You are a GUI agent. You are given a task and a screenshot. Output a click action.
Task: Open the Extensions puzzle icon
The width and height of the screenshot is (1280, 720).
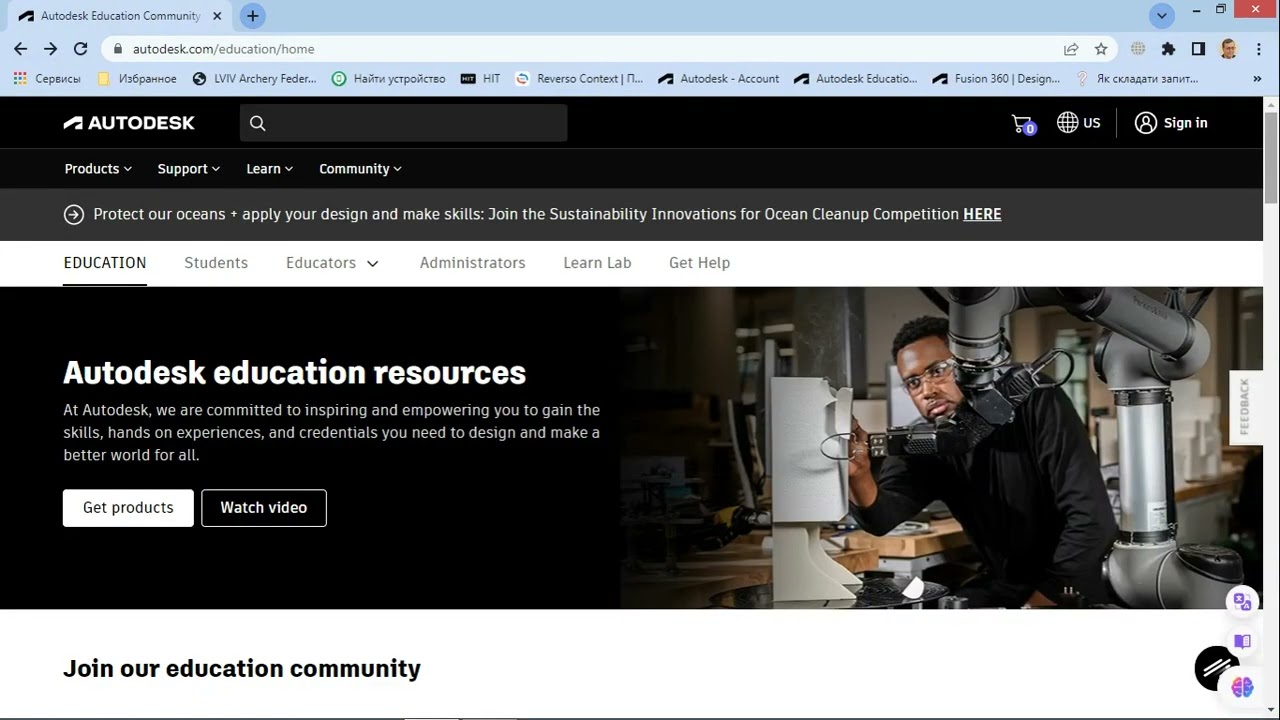pos(1168,48)
